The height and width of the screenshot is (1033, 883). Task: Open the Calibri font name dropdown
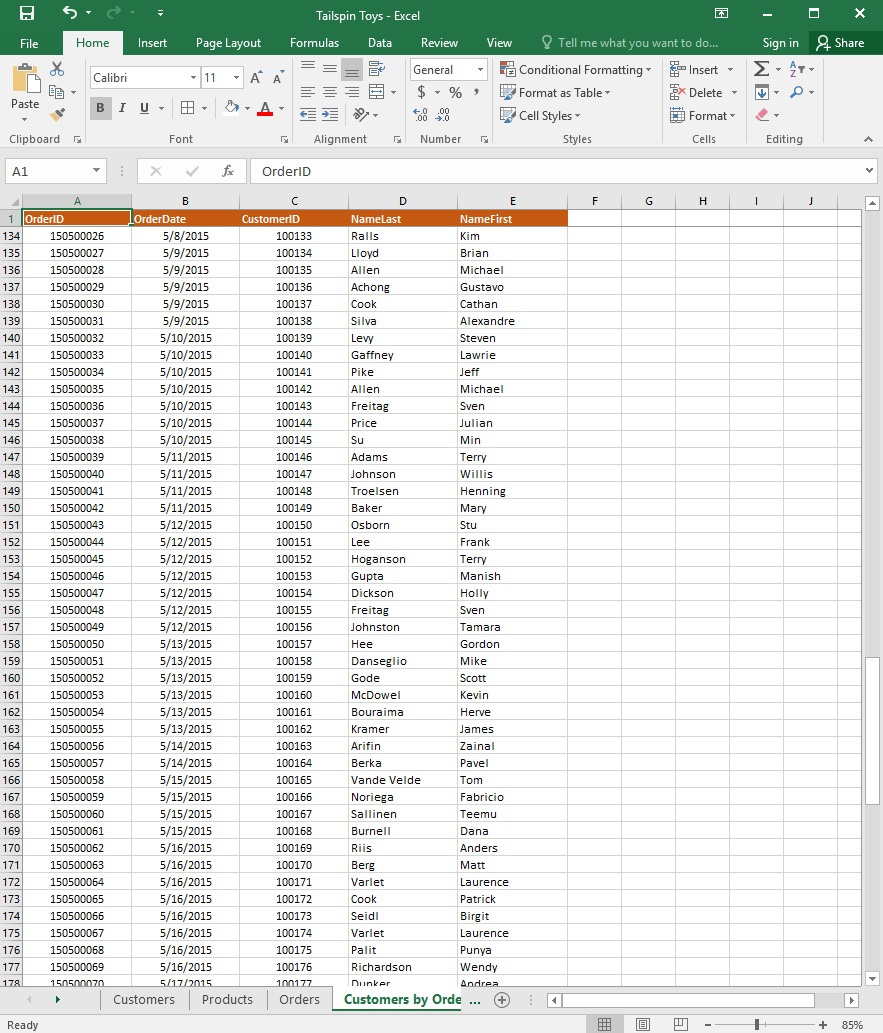[x=193, y=78]
